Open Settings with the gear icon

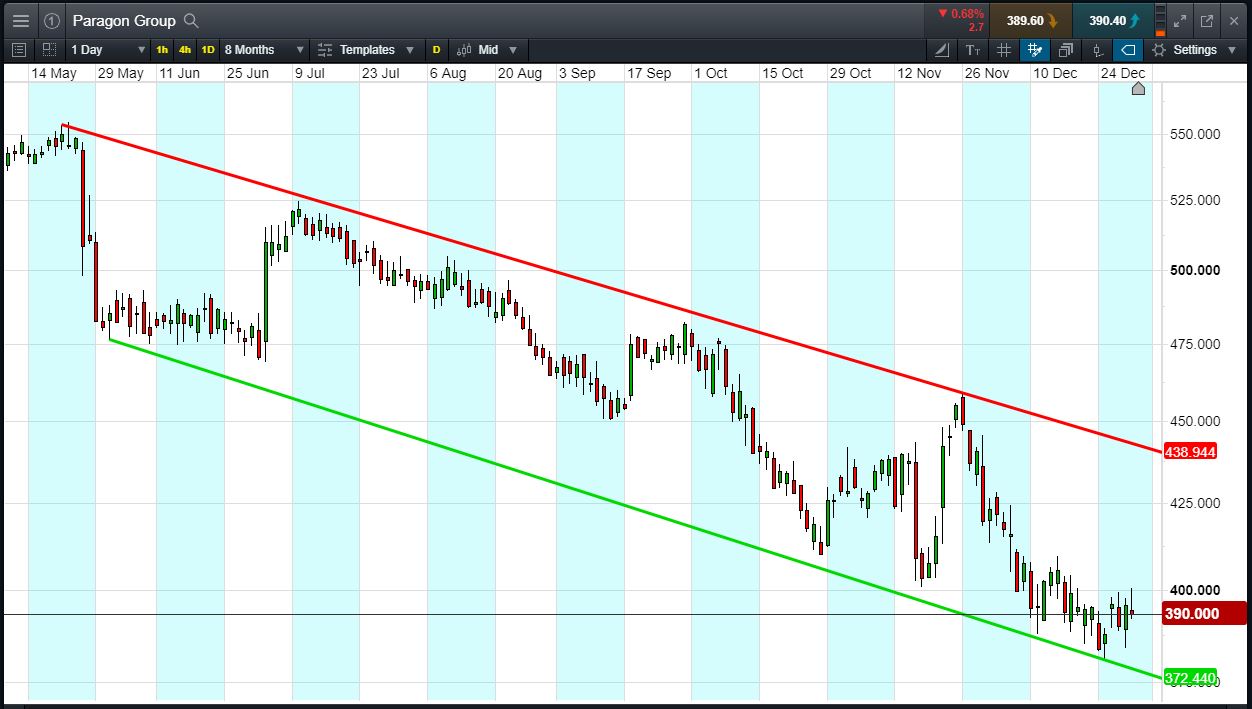pos(1159,49)
